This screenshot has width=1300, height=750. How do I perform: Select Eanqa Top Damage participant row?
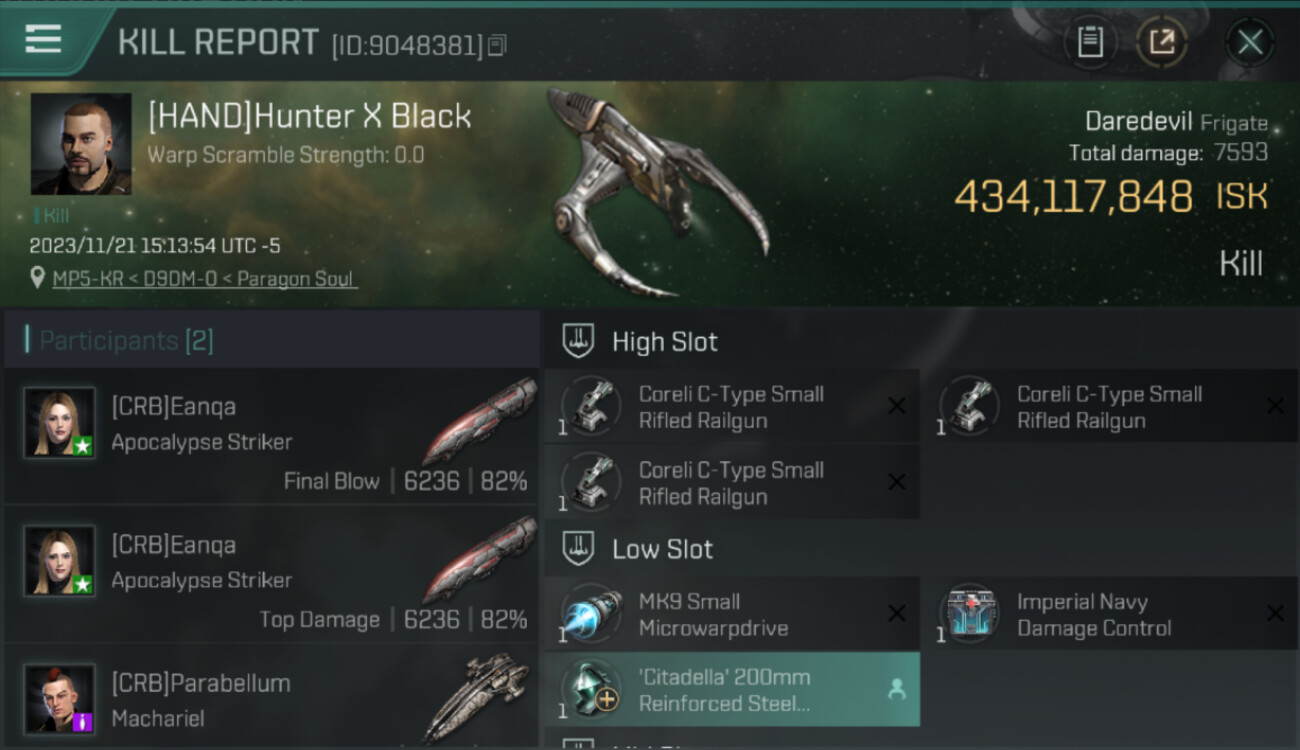(x=272, y=574)
